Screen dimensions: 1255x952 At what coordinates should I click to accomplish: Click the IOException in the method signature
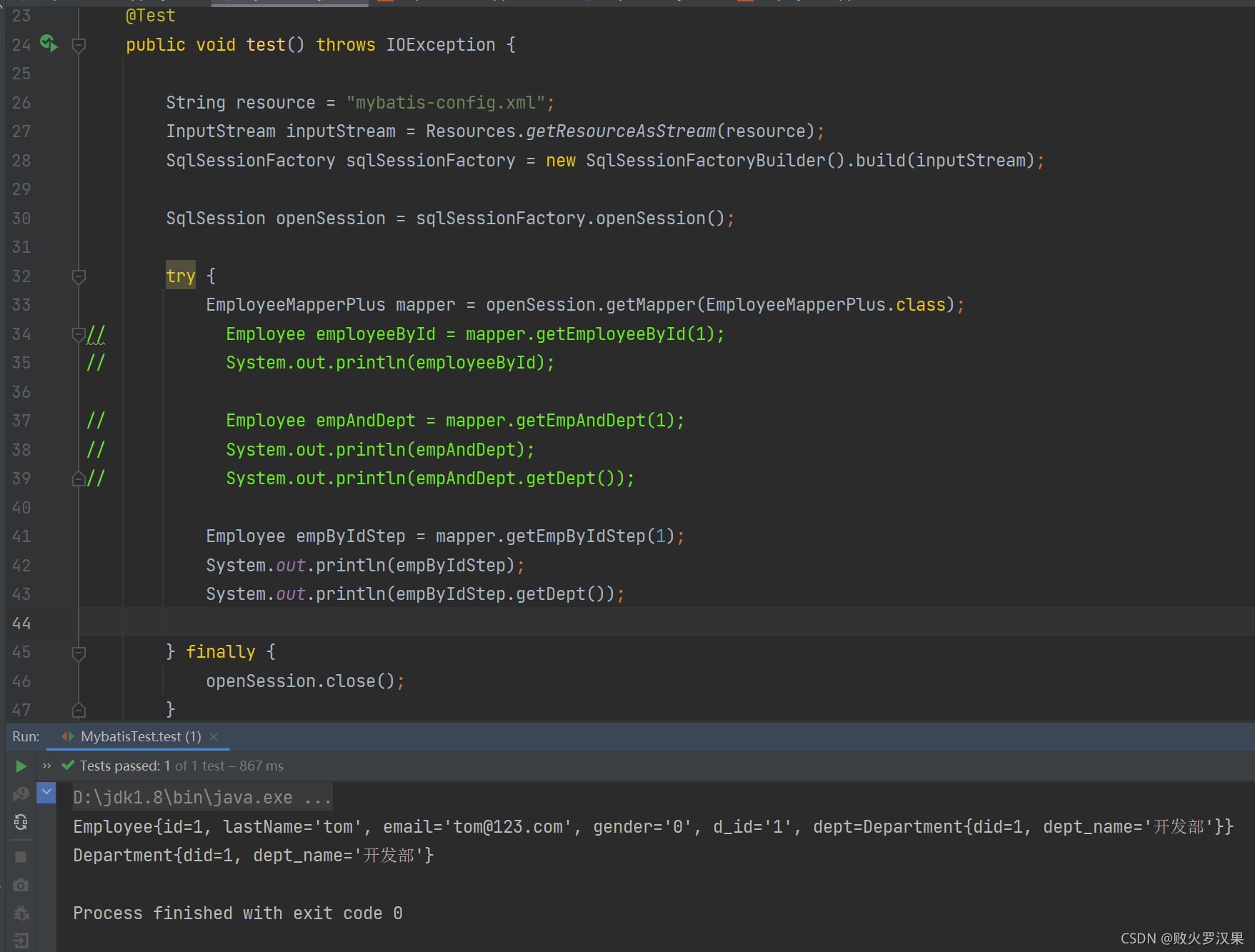(441, 44)
